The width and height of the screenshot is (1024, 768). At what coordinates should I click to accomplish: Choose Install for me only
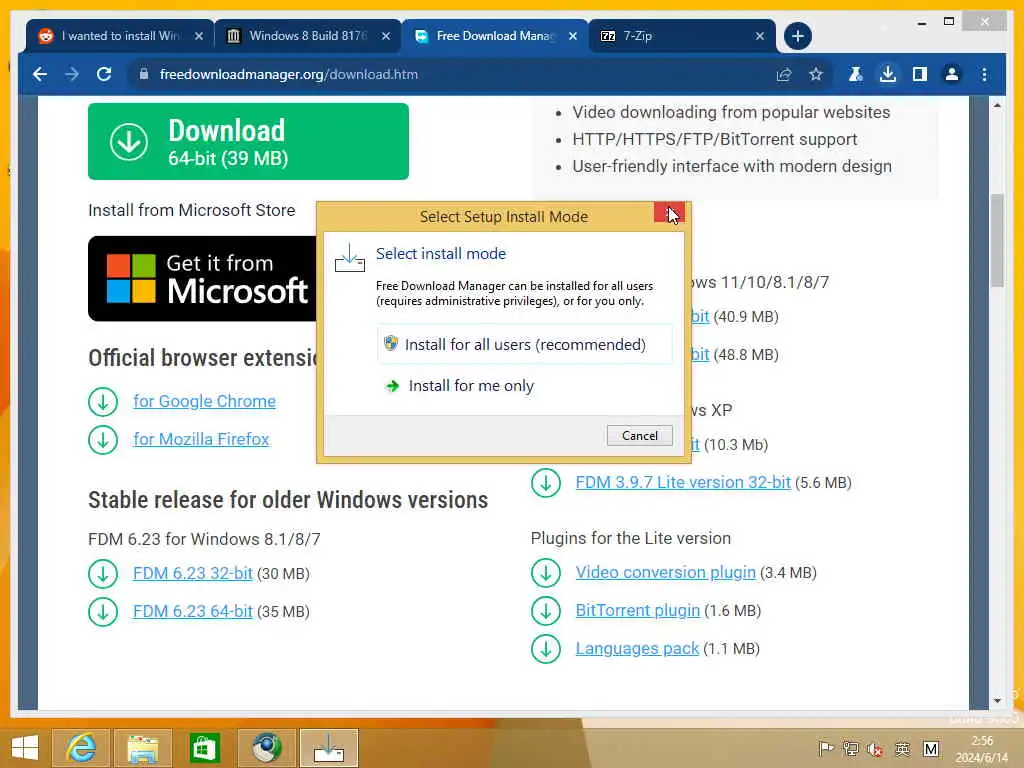tap(524, 385)
